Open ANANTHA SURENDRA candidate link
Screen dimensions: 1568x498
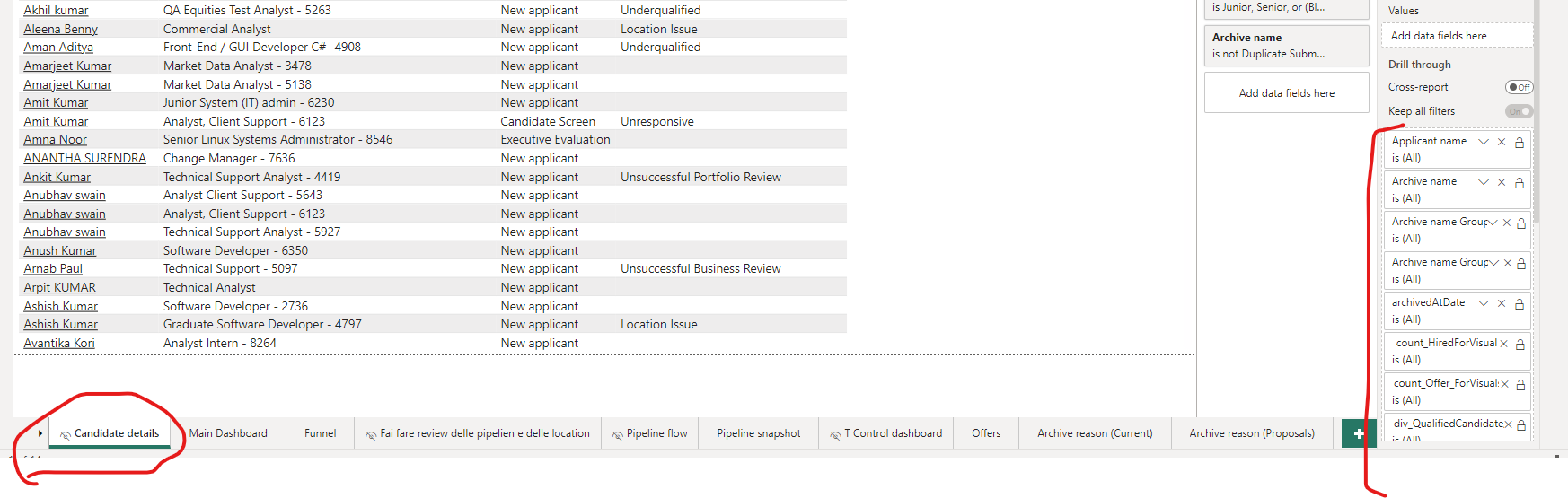(84, 158)
